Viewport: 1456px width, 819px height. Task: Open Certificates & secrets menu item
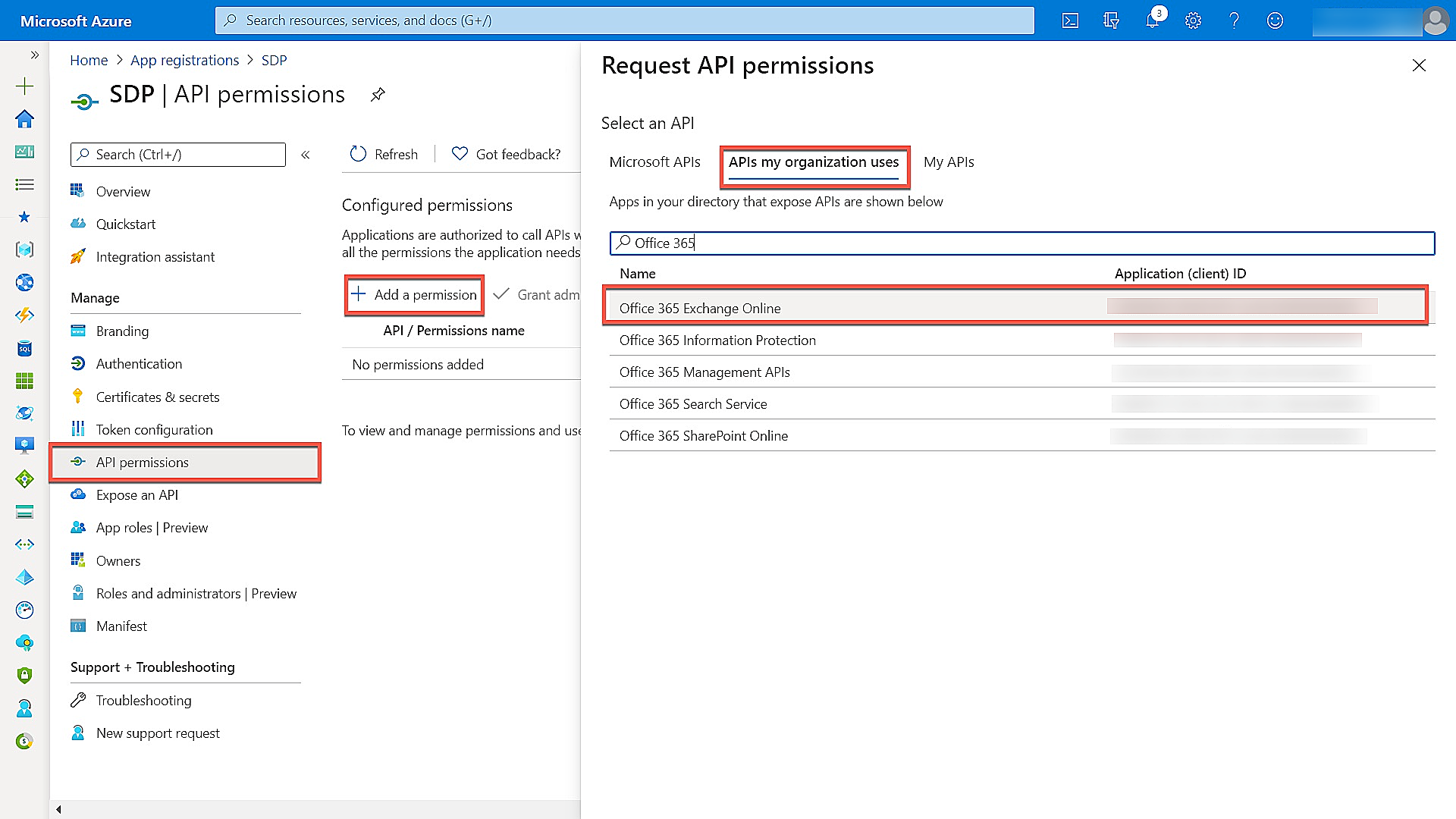pyautogui.click(x=158, y=397)
